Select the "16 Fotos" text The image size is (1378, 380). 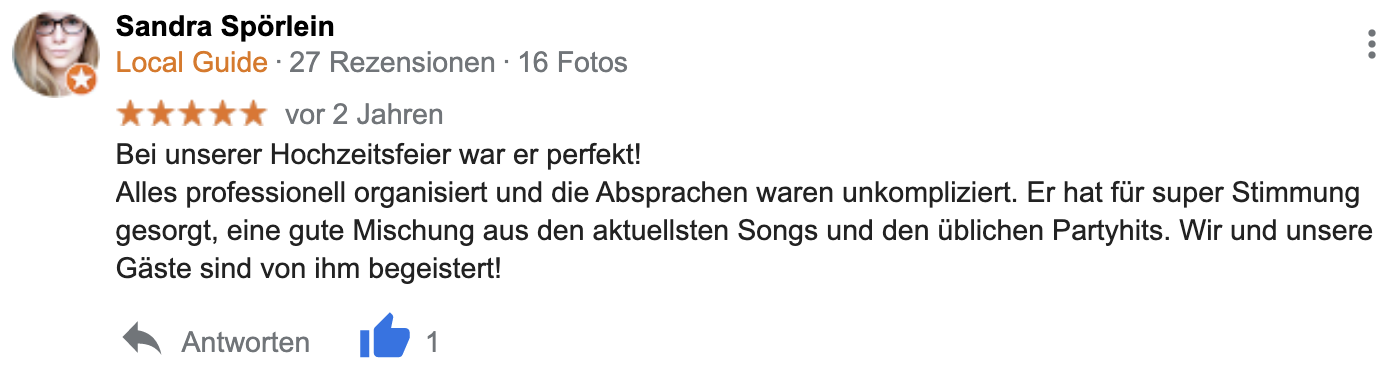[x=573, y=63]
